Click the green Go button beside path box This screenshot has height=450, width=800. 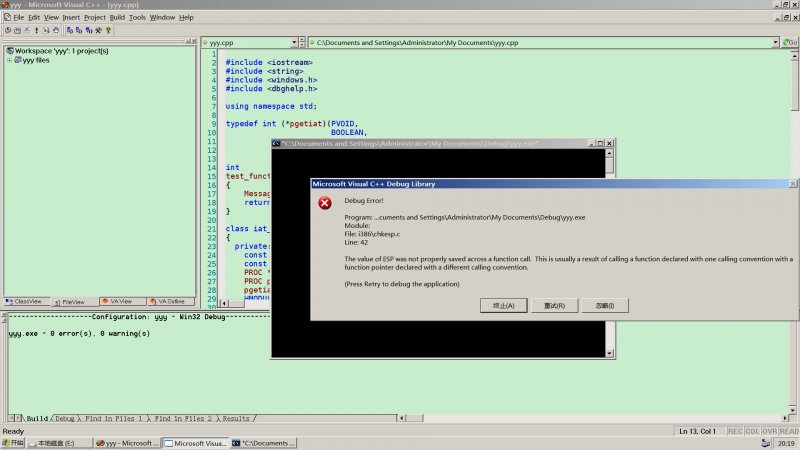790,42
